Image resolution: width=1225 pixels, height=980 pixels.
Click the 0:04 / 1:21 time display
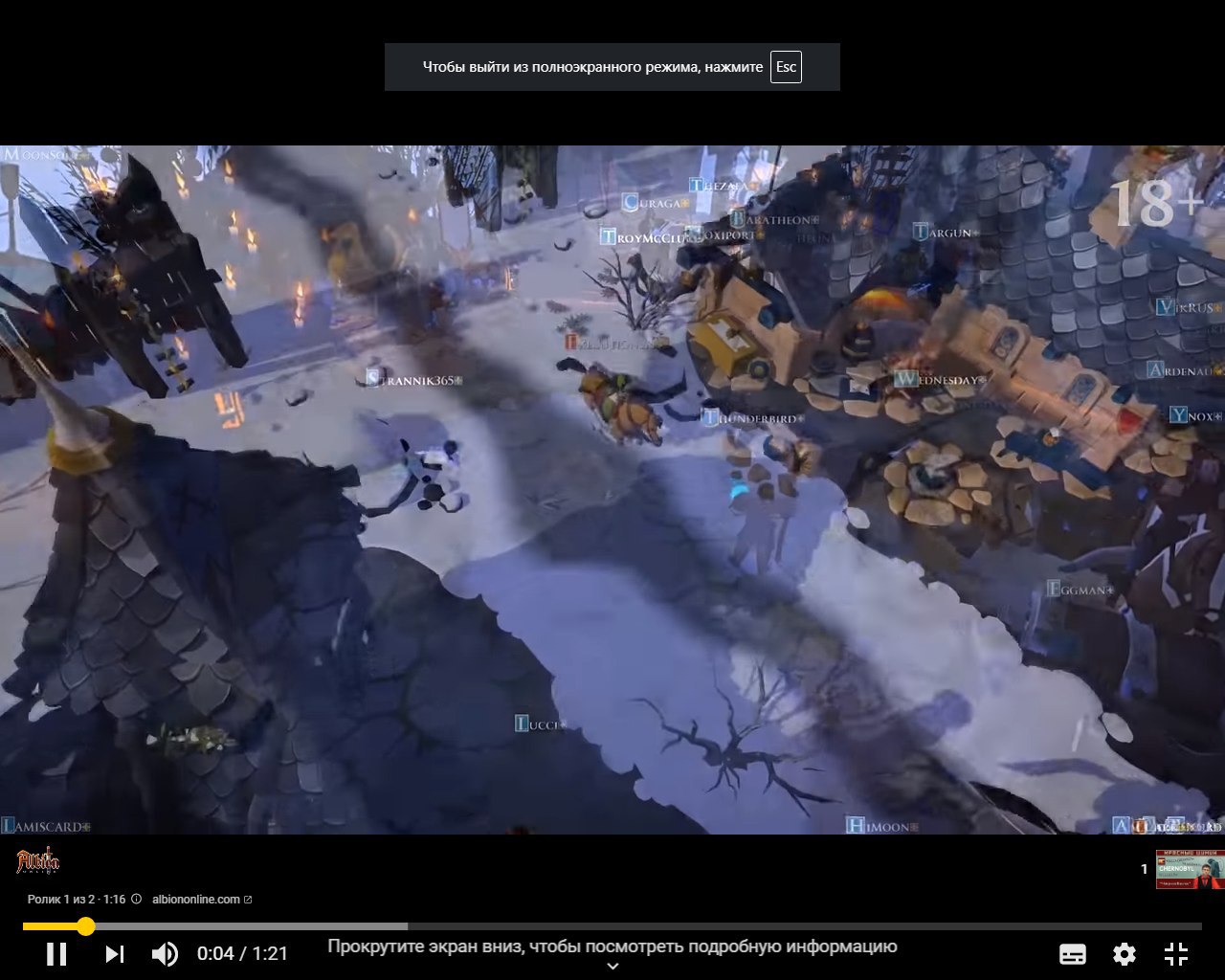coord(242,953)
